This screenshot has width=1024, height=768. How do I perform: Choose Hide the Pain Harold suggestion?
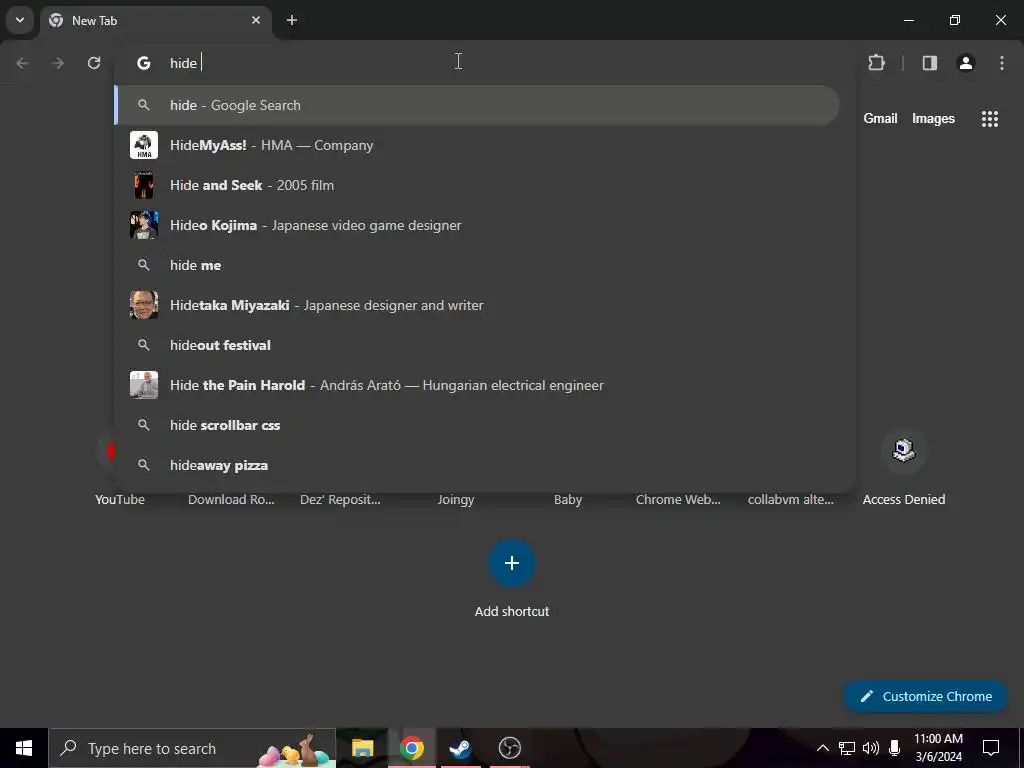pos(477,385)
